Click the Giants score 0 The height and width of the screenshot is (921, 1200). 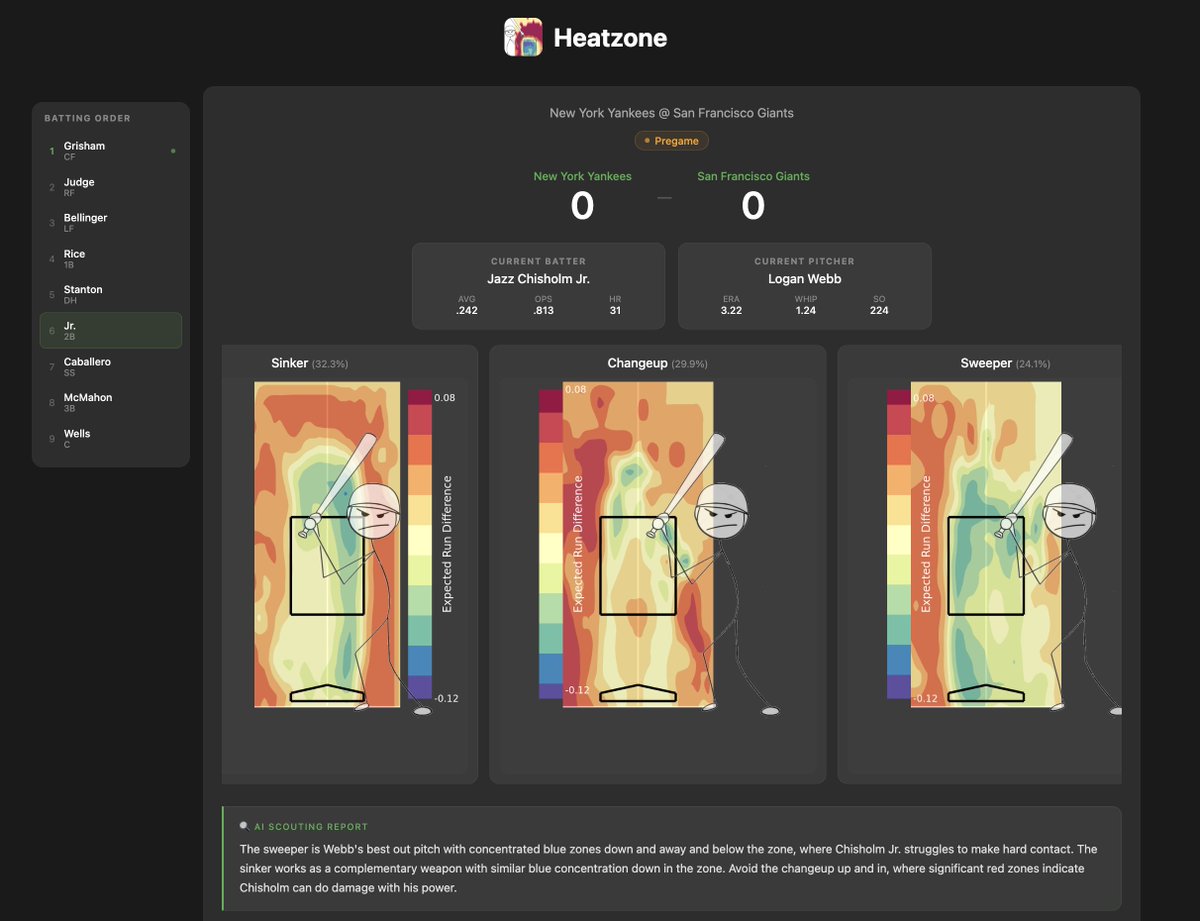tap(753, 206)
